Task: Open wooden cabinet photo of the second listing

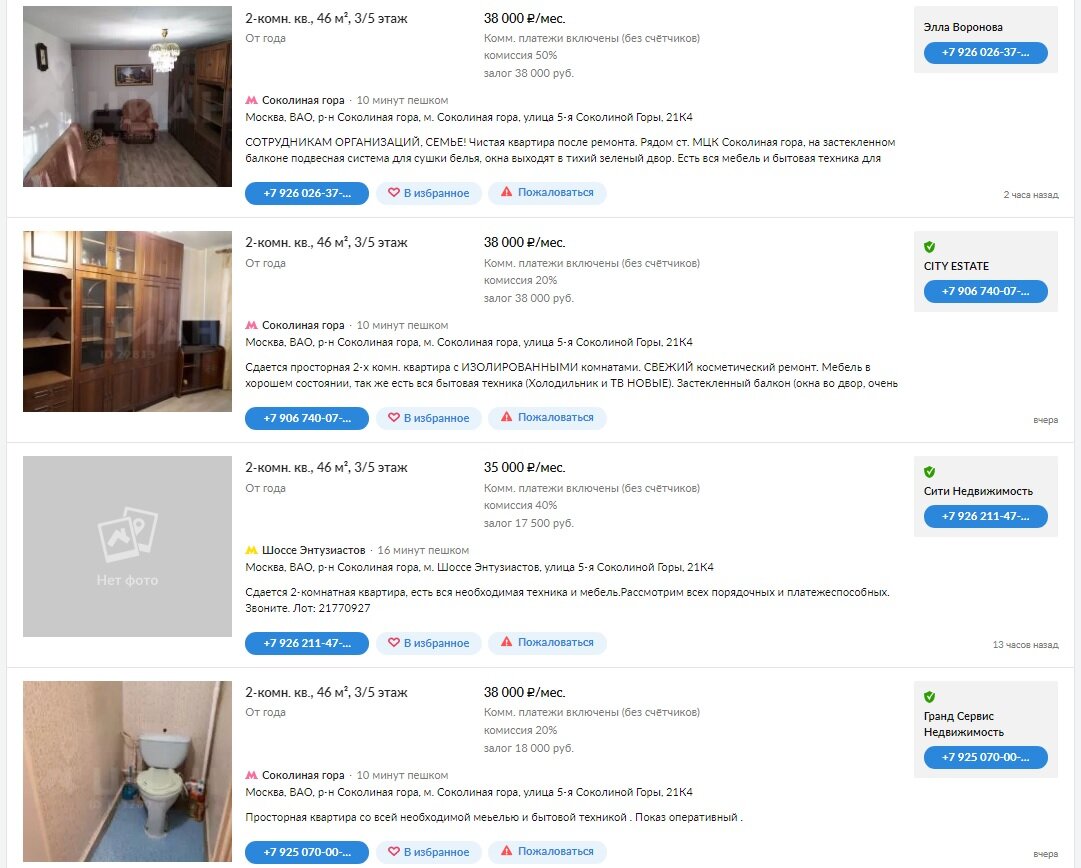Action: coord(128,321)
